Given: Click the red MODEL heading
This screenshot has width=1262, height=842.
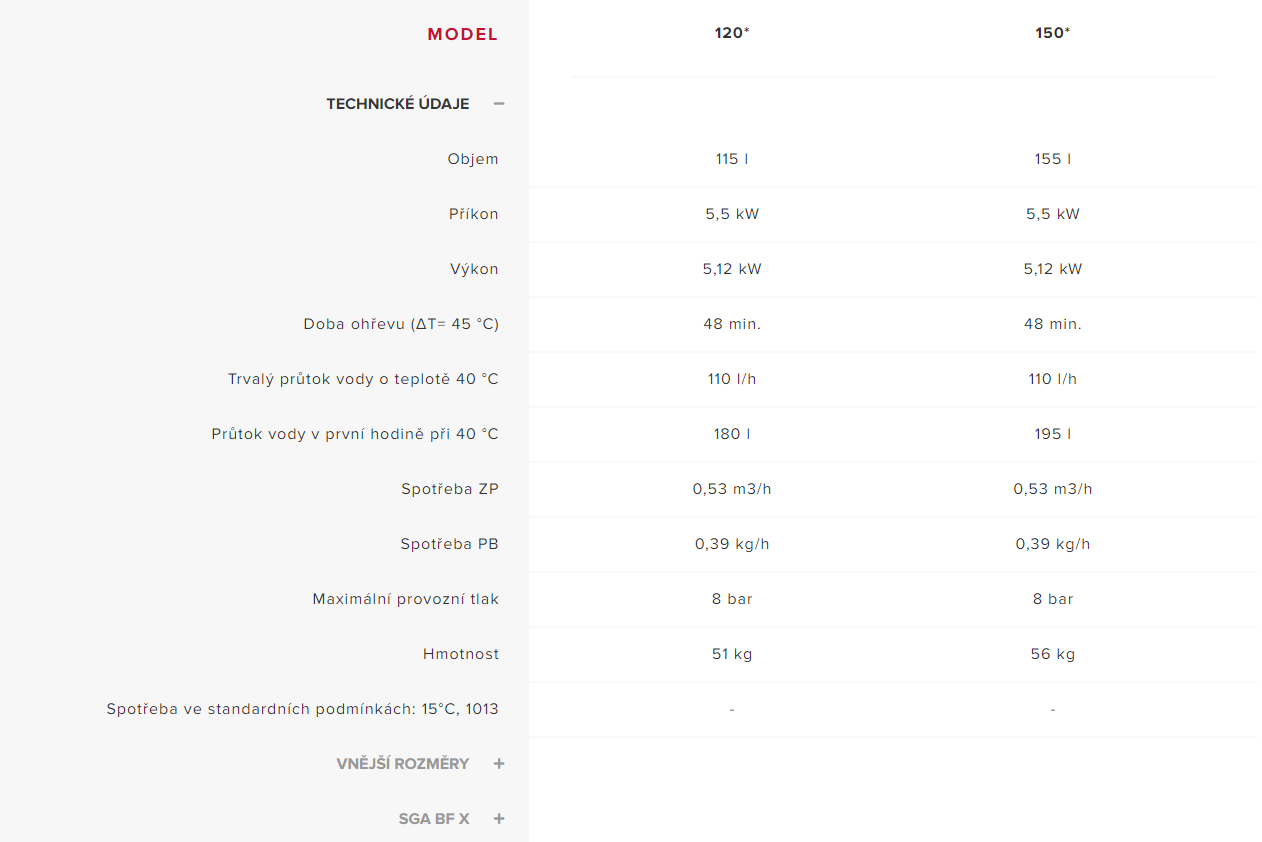Looking at the screenshot, I should 462,34.
